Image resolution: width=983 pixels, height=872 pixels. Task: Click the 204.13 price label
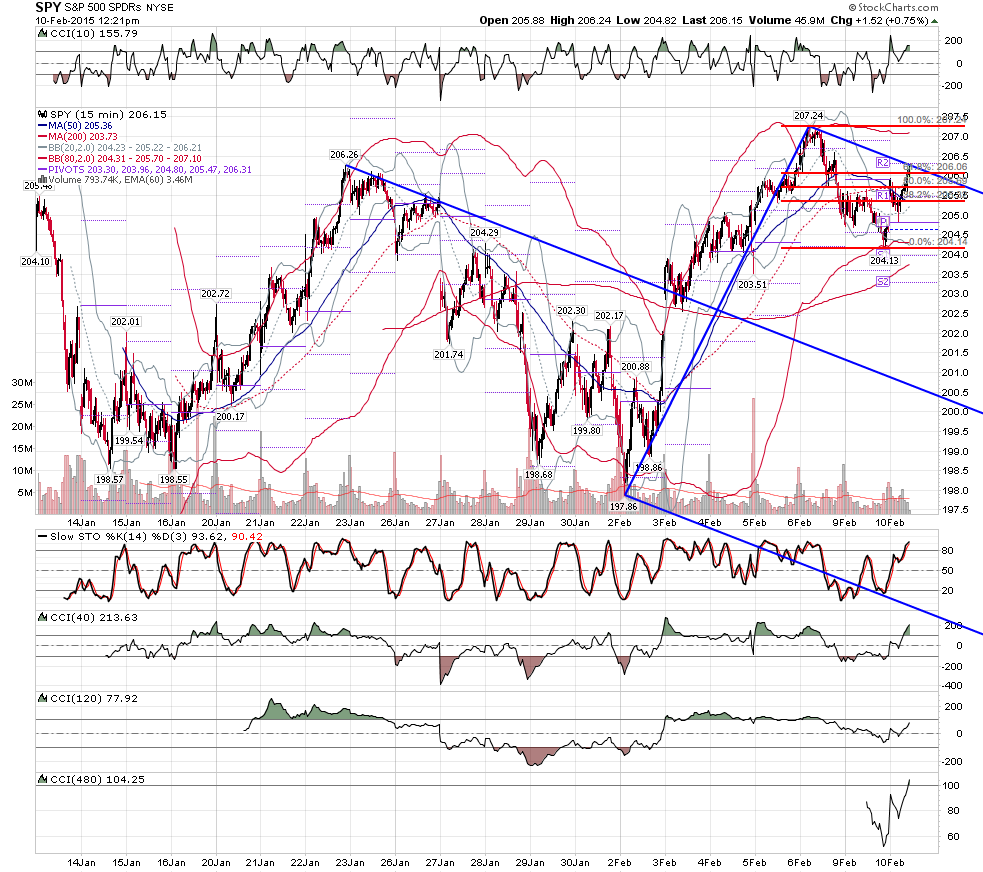(x=884, y=260)
